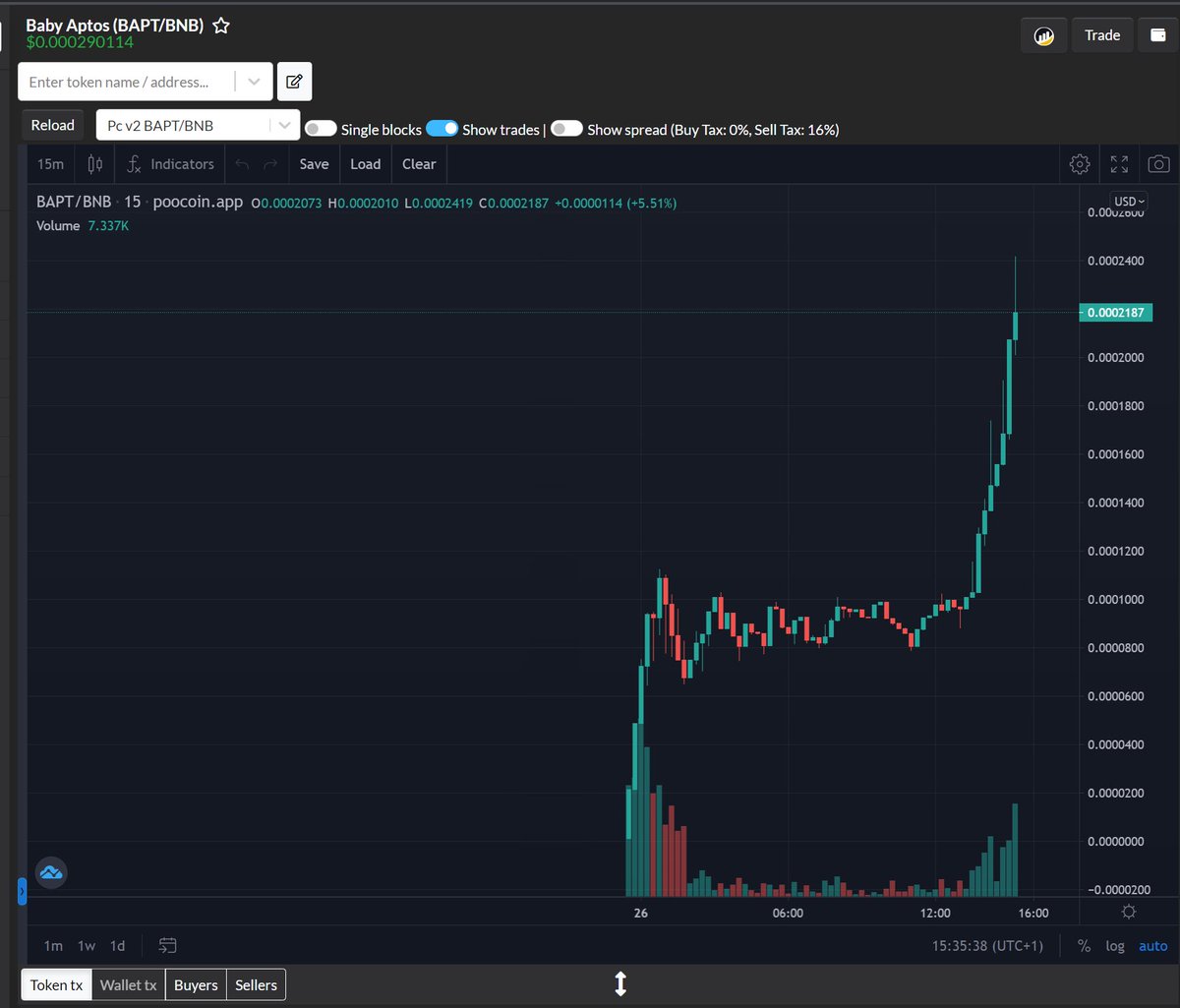Open the Pc v2 BAPT/BNB pair dropdown
This screenshot has height=1008, width=1180.
[x=199, y=125]
